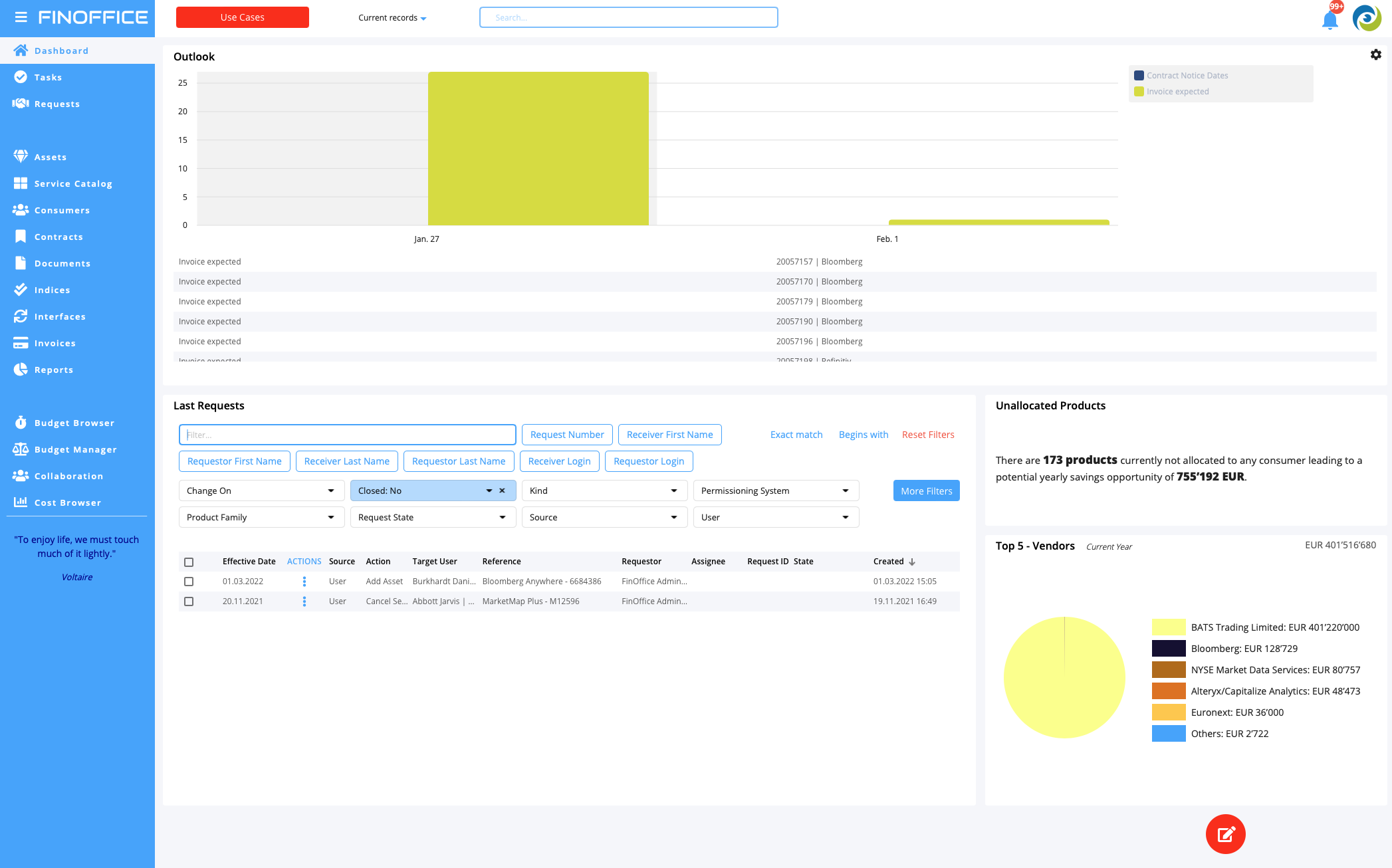Click the Requests handshake icon
Viewport: 1392px width, 868px height.
(21, 104)
